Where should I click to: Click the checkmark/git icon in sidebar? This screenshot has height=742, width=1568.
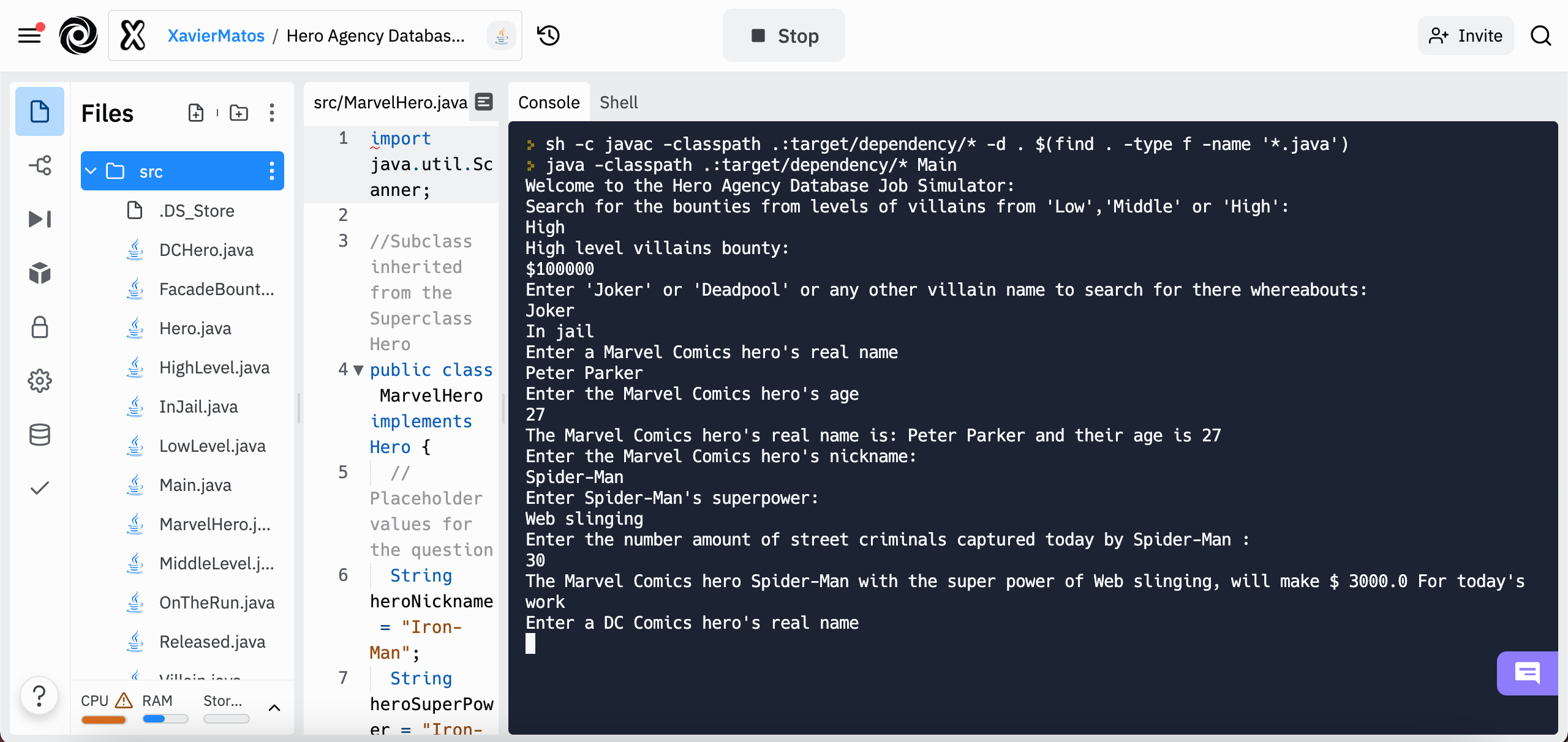click(x=39, y=487)
